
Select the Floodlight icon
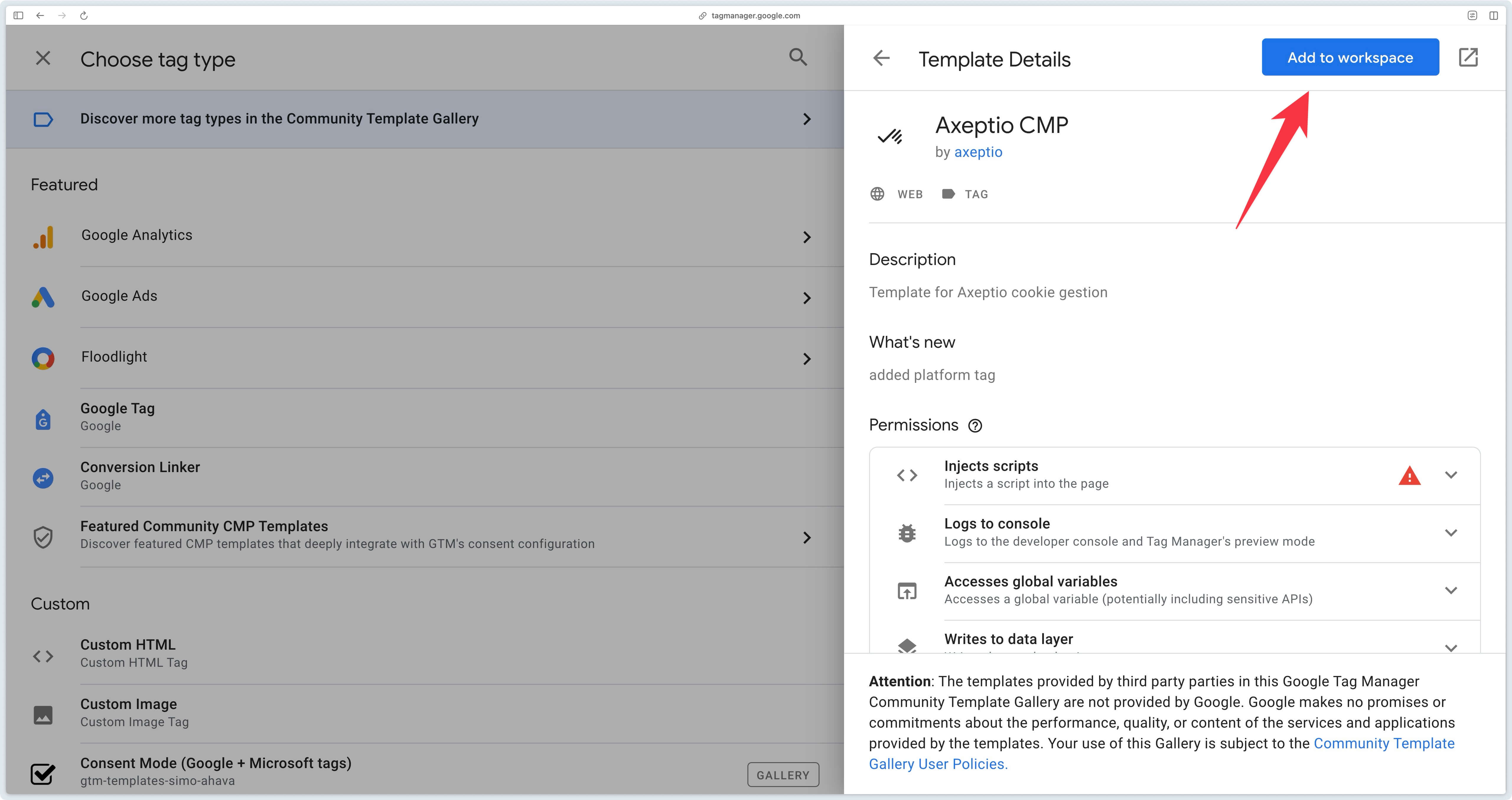(x=43, y=358)
